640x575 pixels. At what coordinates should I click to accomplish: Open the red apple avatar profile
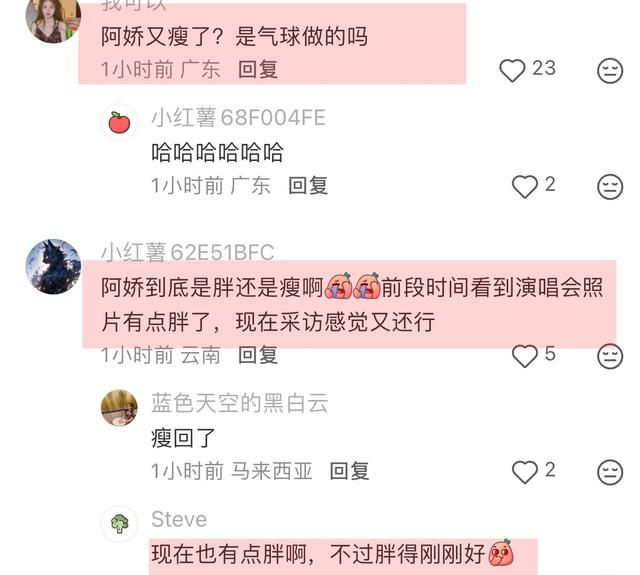[119, 122]
